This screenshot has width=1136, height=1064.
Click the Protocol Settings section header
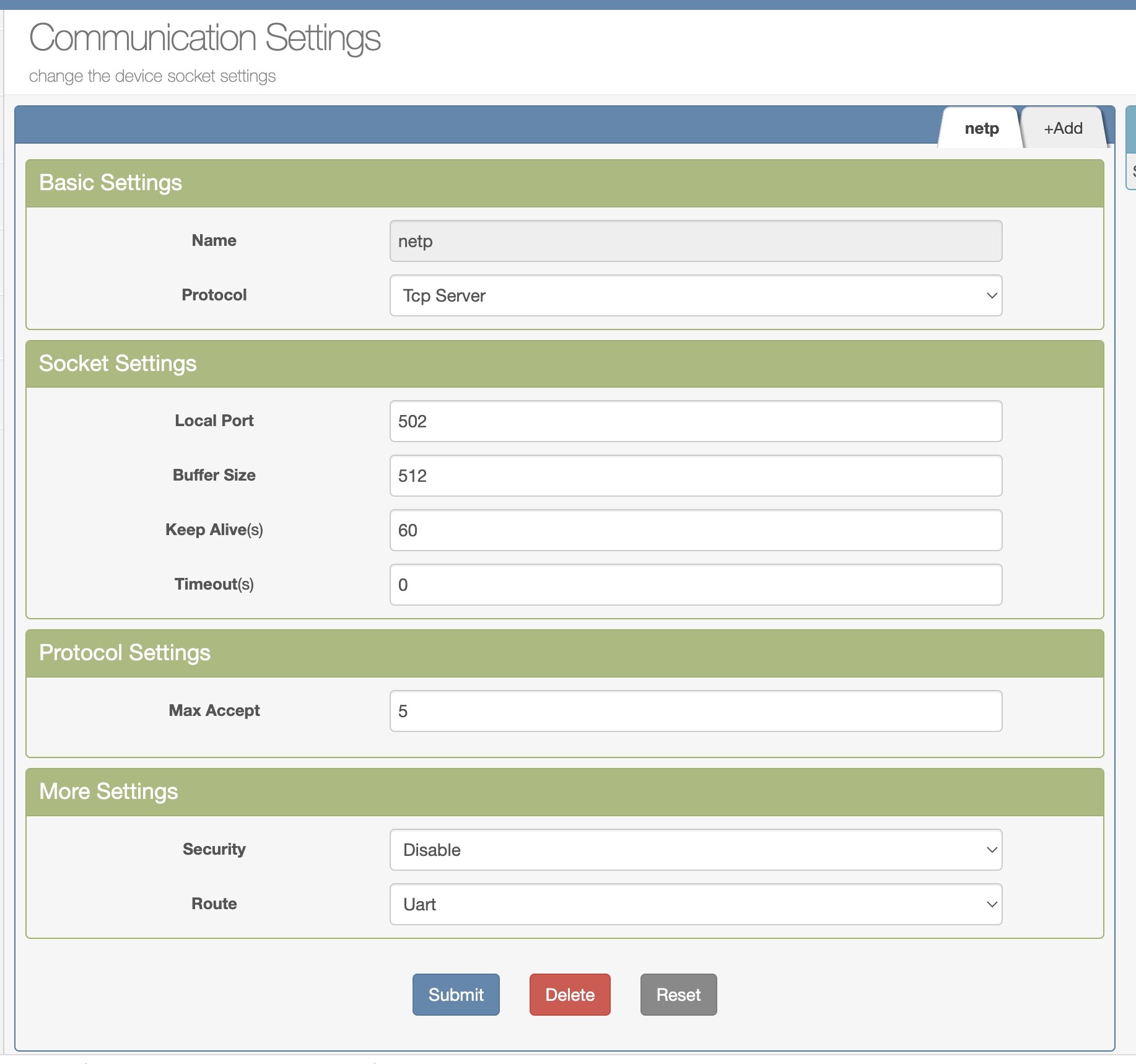[125, 653]
